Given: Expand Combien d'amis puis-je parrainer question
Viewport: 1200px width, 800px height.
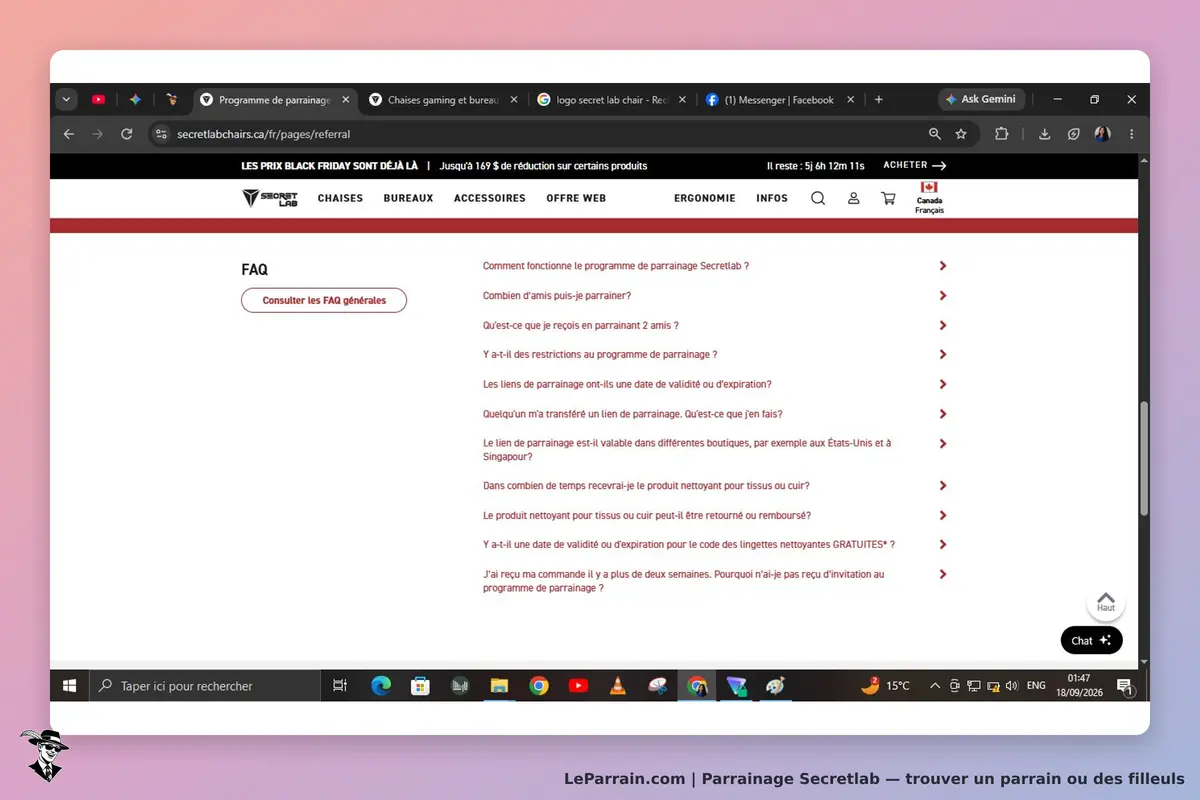Looking at the screenshot, I should point(714,295).
